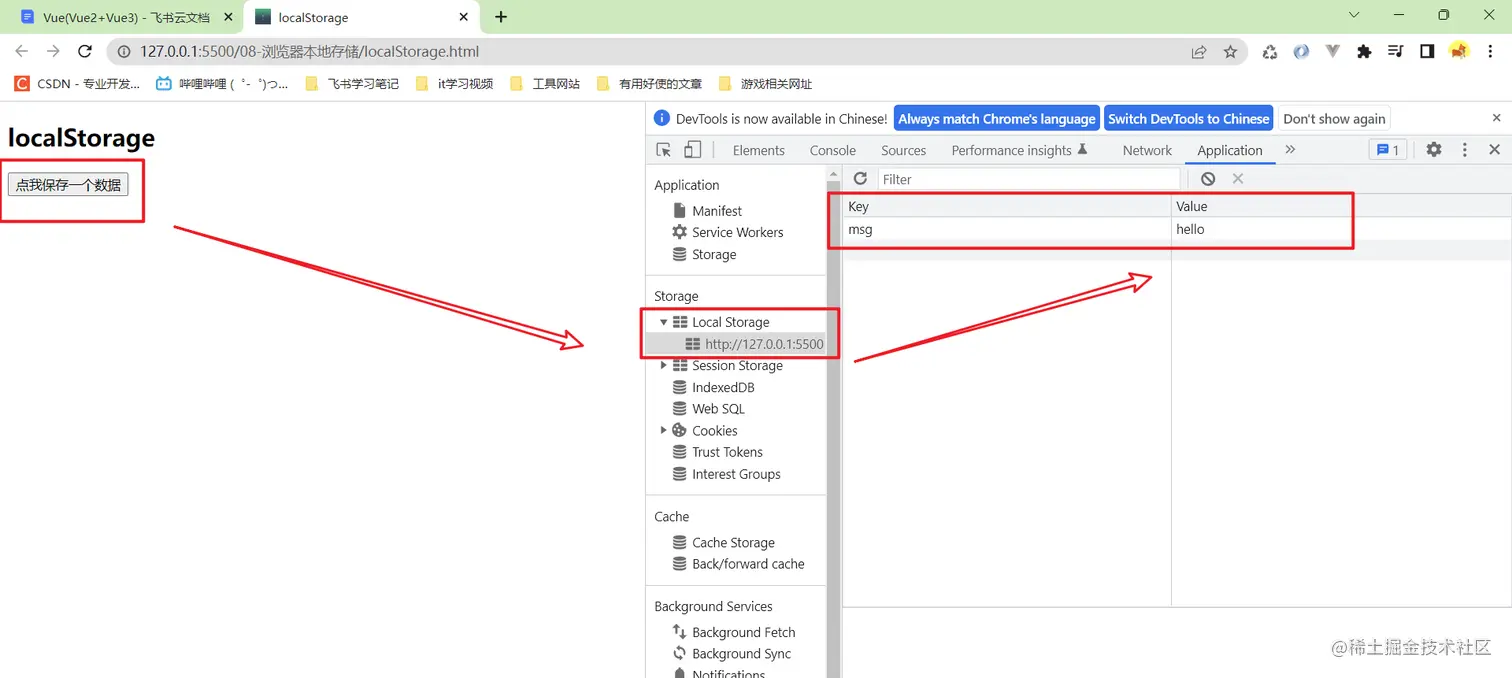The width and height of the screenshot is (1512, 678).
Task: Open the media control playlist icon
Action: [x=1396, y=52]
